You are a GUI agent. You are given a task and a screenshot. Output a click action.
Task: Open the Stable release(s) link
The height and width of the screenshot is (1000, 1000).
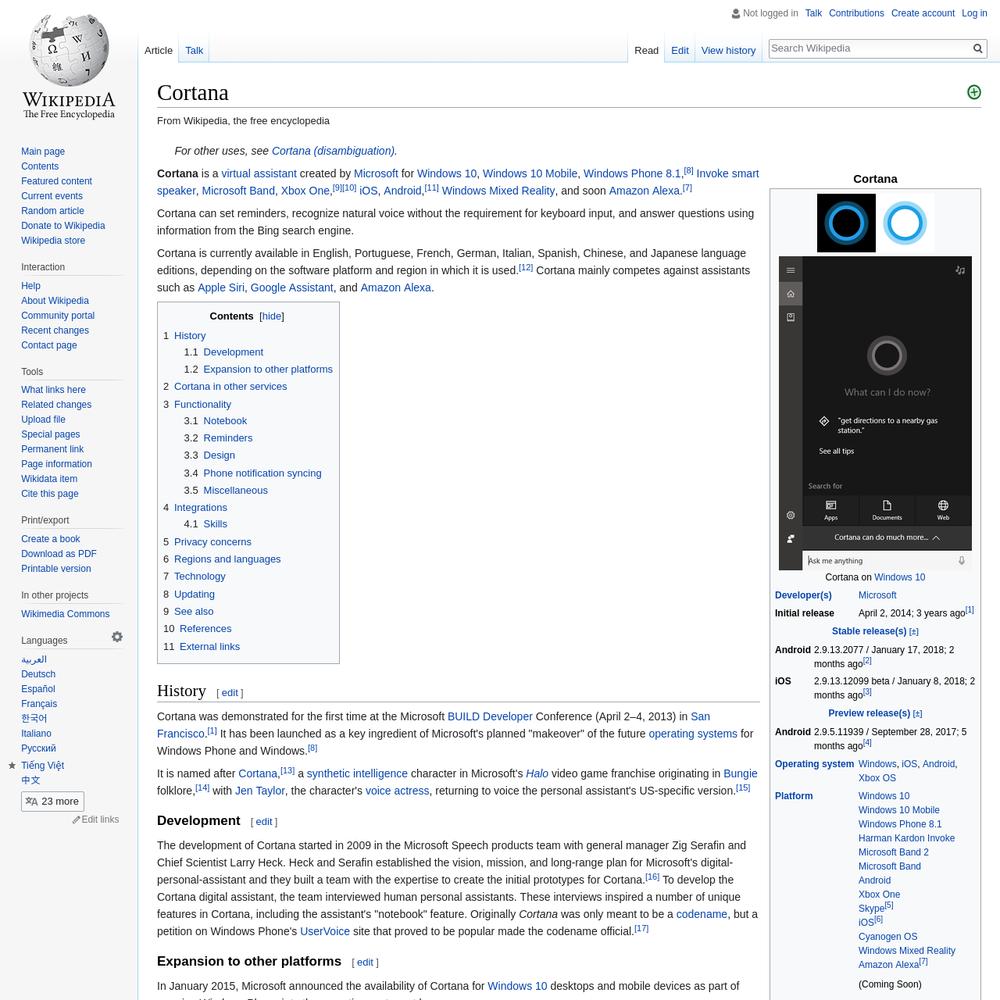click(869, 631)
